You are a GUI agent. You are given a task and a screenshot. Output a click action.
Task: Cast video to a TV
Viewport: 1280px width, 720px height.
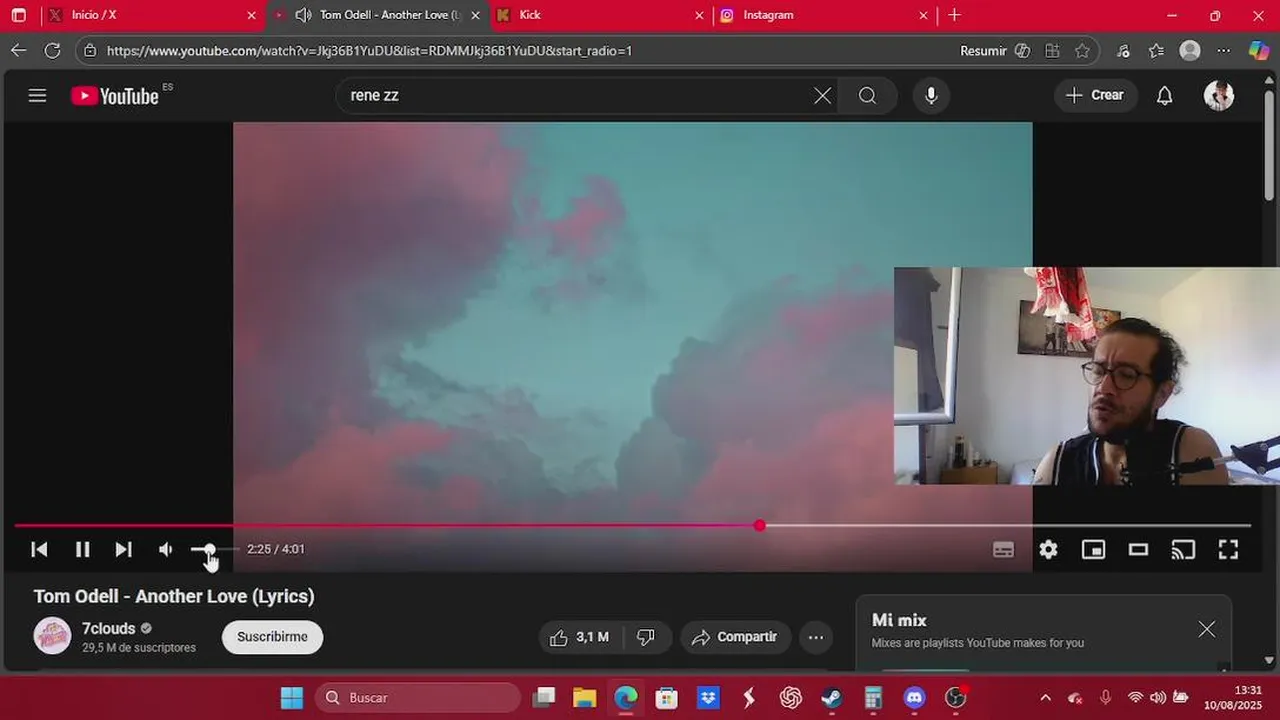1183,549
